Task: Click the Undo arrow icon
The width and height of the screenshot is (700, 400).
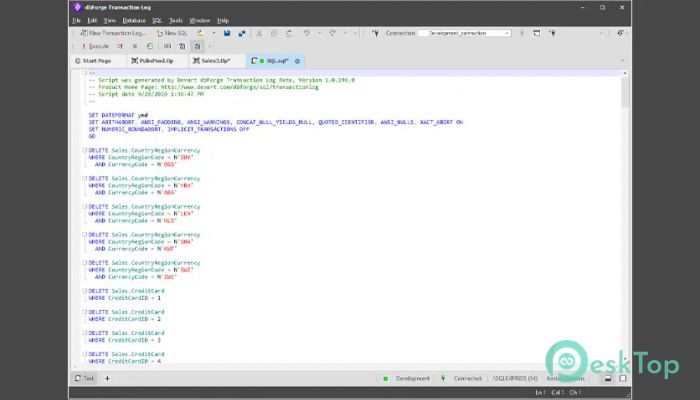Action: (x=307, y=33)
